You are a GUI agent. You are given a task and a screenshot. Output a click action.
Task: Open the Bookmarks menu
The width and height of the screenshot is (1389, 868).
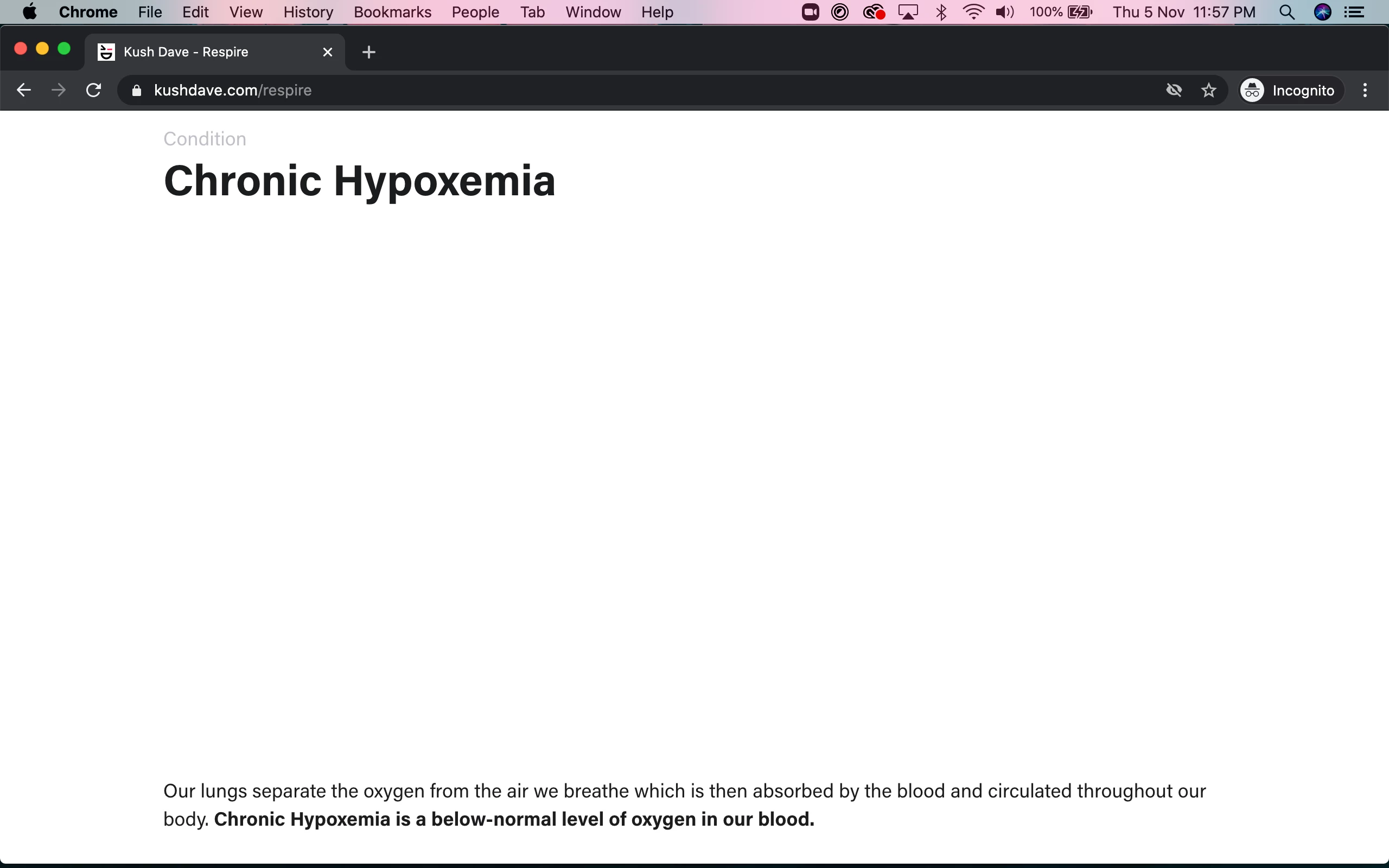pyautogui.click(x=393, y=12)
